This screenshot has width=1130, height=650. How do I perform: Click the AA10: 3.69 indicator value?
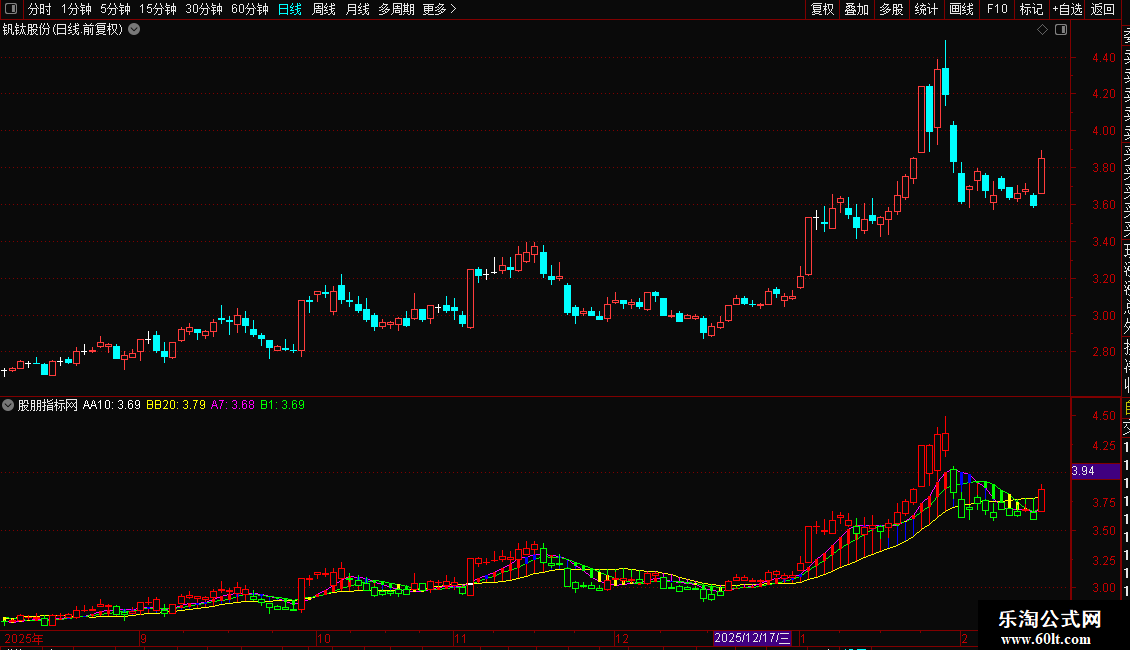point(112,405)
